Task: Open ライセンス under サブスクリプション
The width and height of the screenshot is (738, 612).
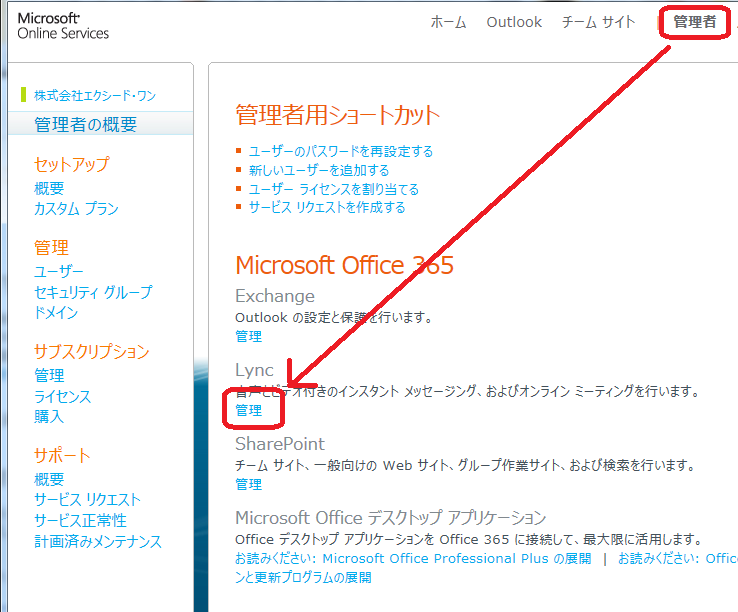Action: pos(62,396)
